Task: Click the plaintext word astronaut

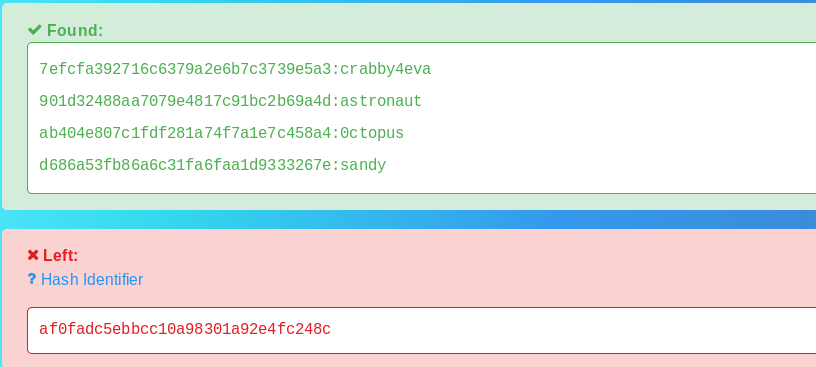Action: 381,101
